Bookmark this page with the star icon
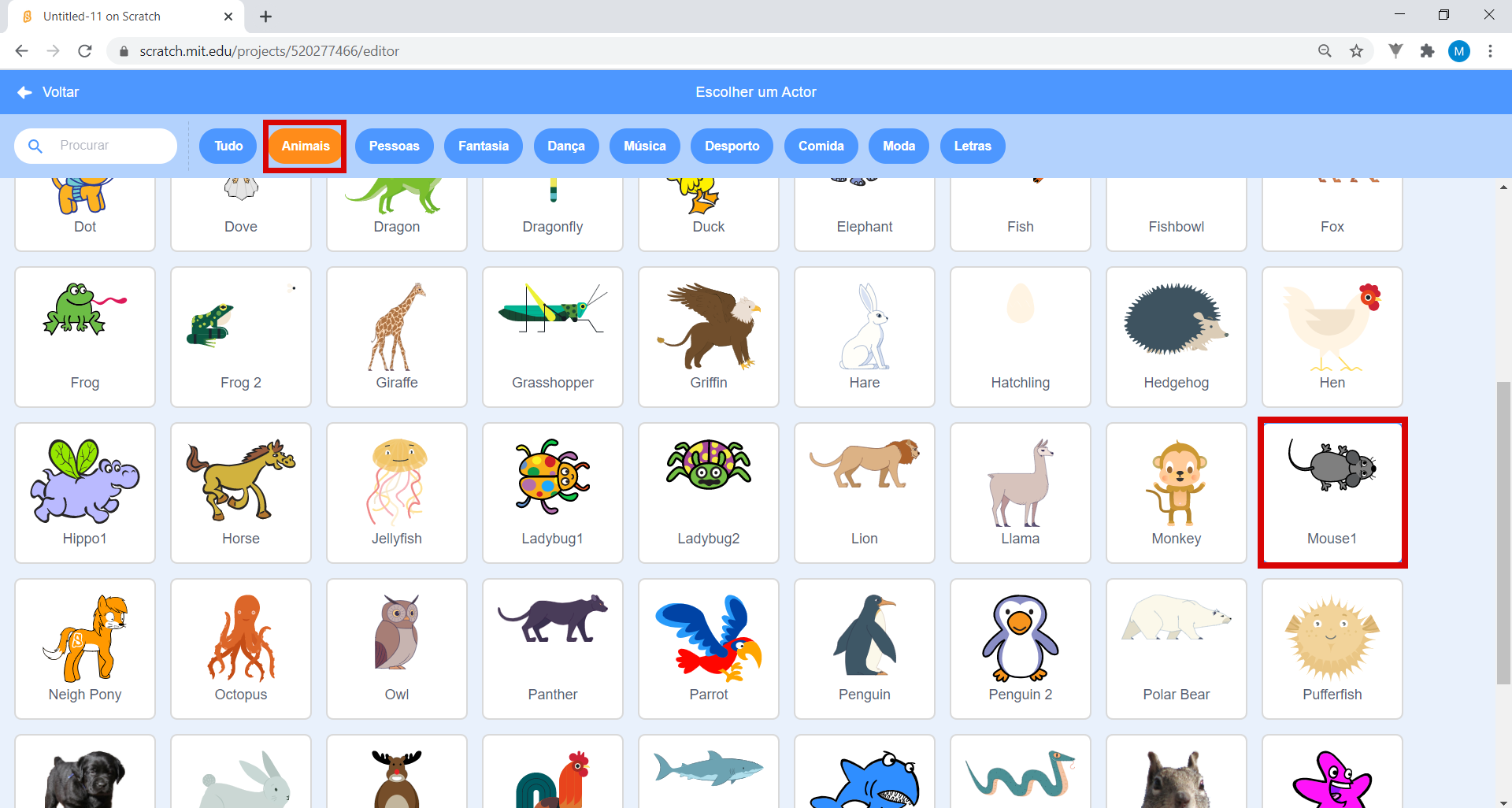This screenshot has height=808, width=1512. coord(1356,51)
